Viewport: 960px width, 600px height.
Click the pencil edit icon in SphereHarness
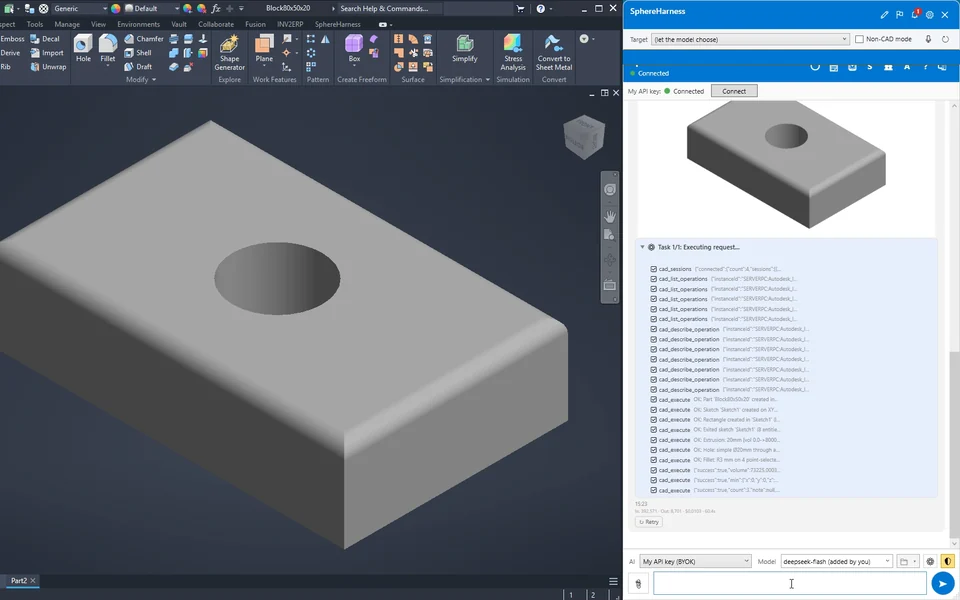click(884, 15)
